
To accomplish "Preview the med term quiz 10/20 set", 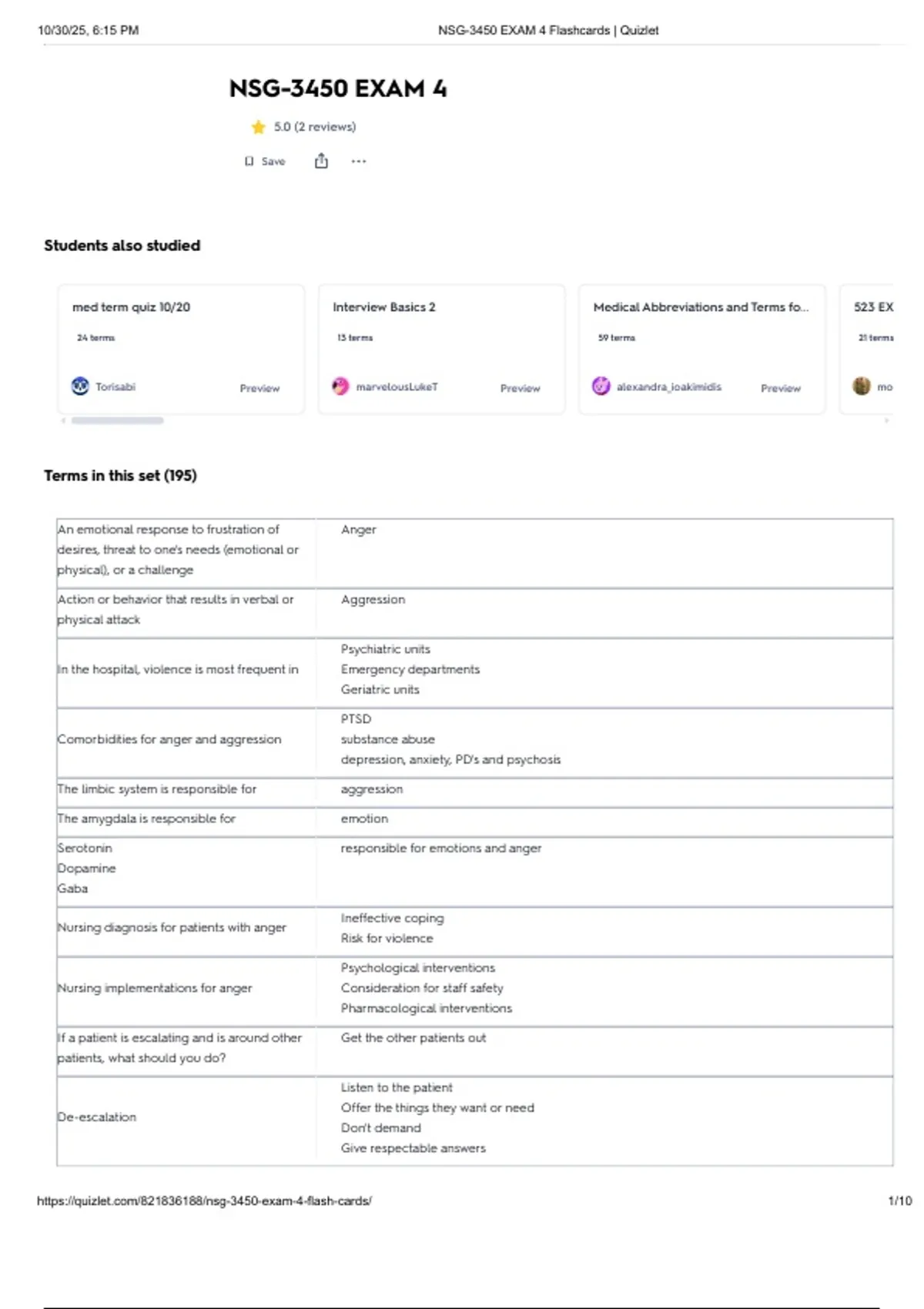I will coord(259,388).
